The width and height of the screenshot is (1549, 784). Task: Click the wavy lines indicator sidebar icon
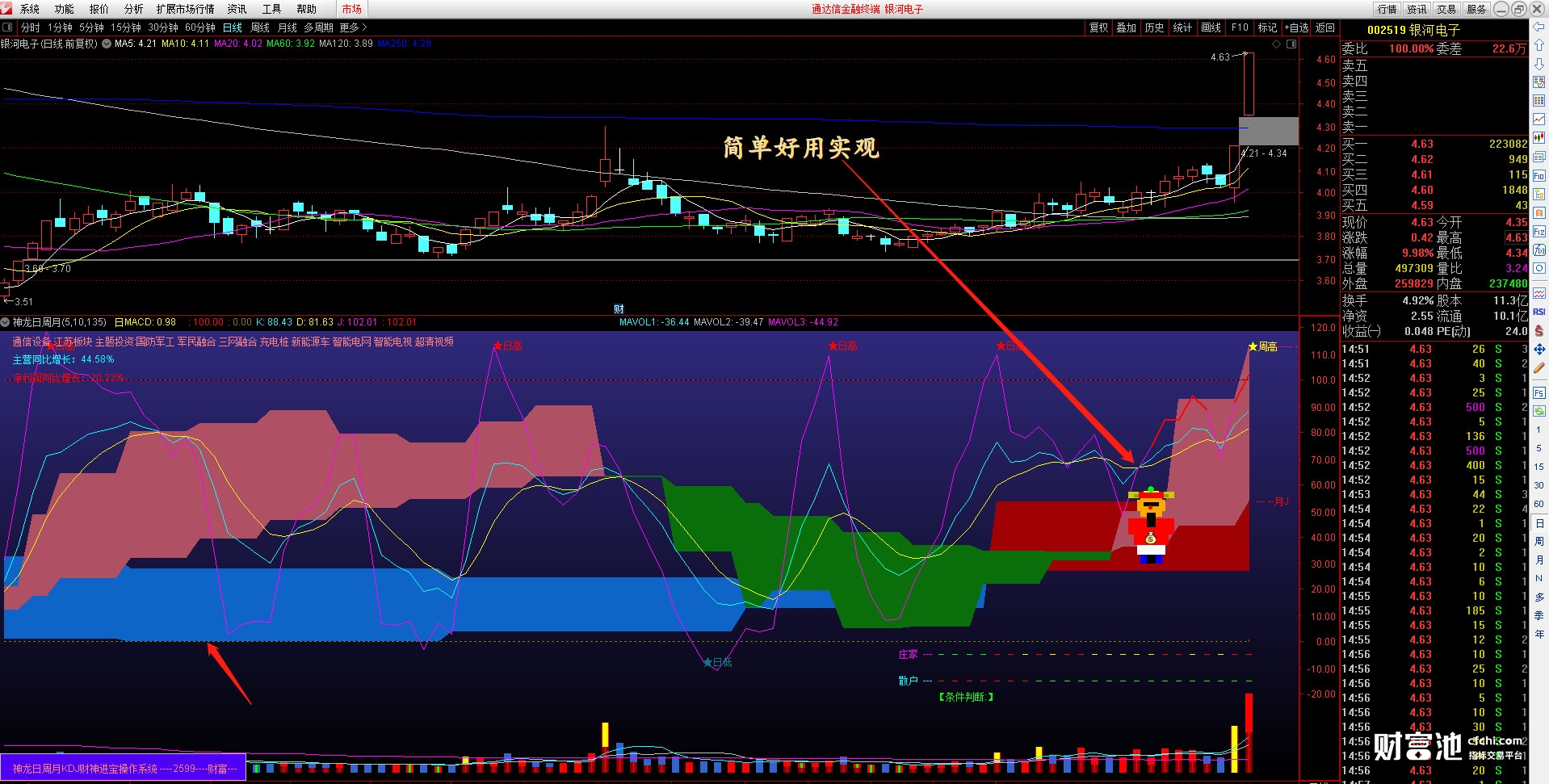(1539, 293)
